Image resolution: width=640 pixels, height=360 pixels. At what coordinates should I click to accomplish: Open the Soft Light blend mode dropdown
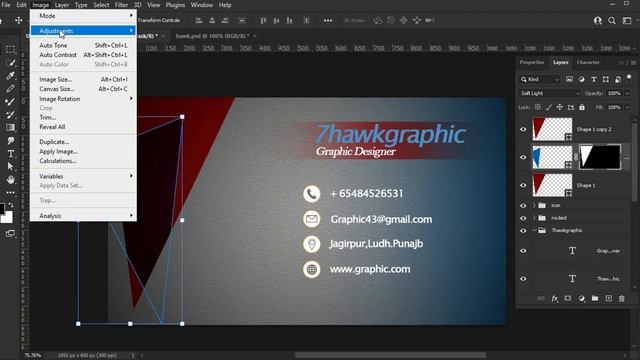point(550,93)
